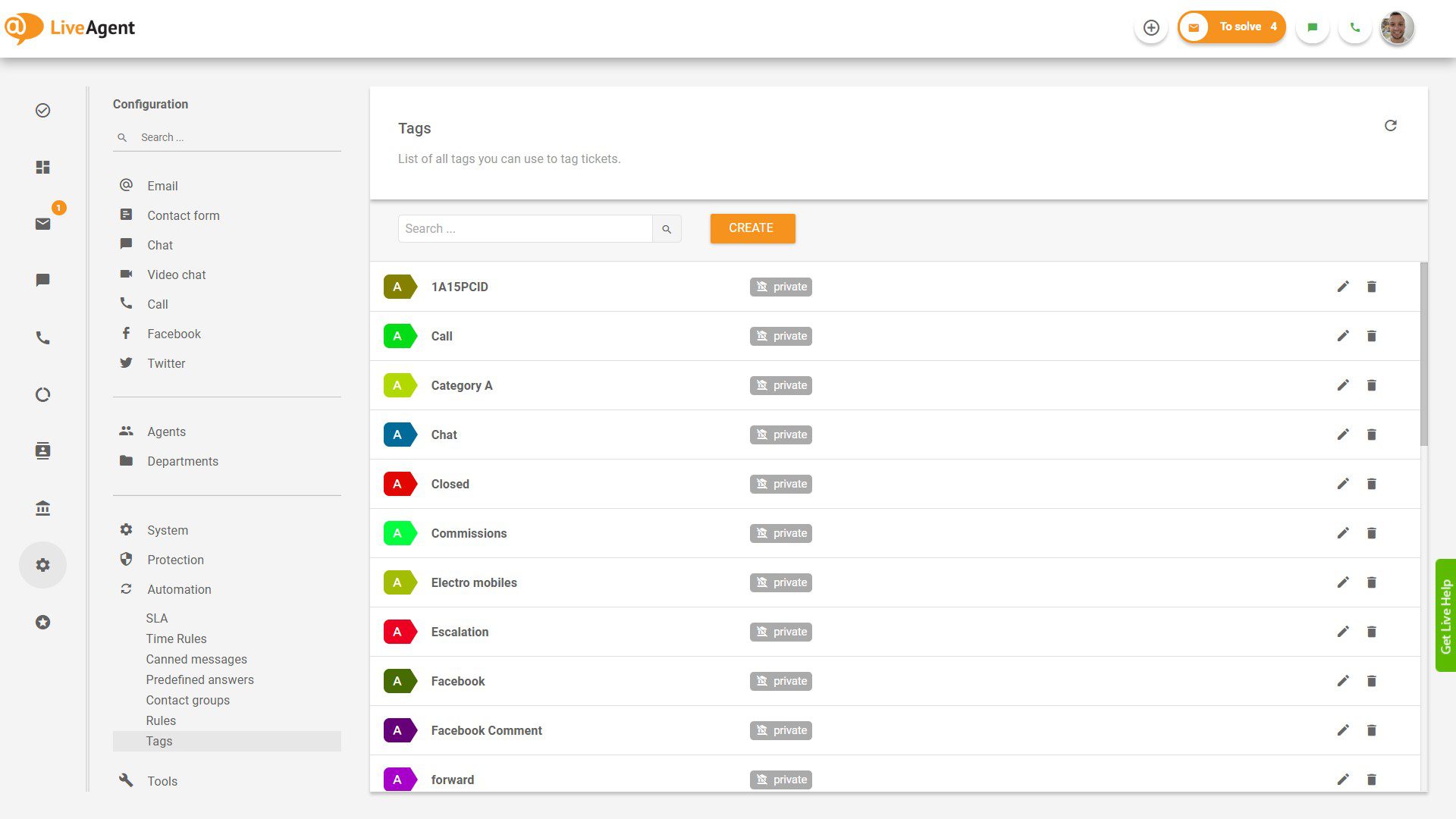Toggle the private badge on the Chat tag
This screenshot has height=819, width=1456.
tap(780, 435)
